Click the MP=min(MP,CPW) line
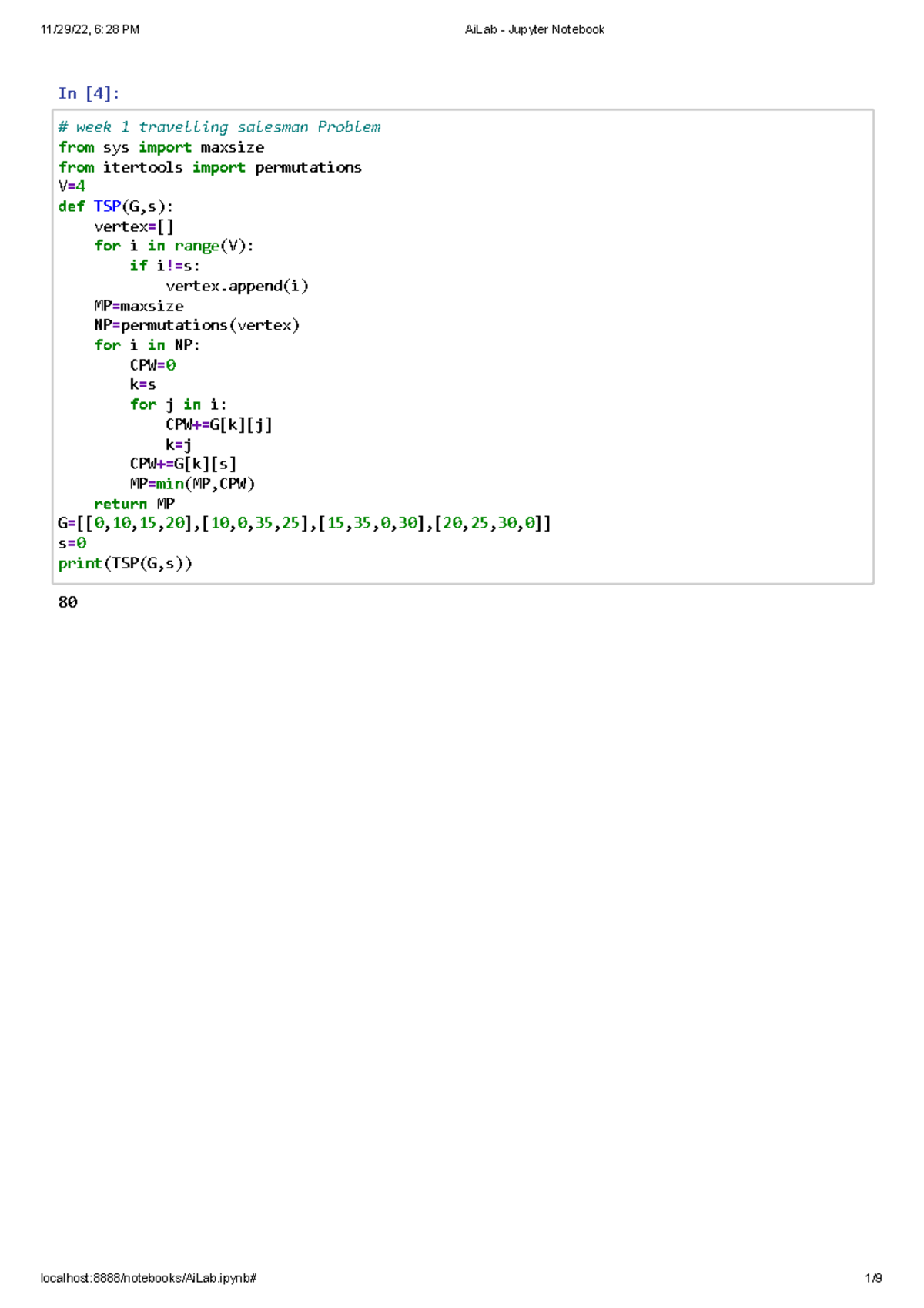The image size is (924, 1308). (x=192, y=484)
